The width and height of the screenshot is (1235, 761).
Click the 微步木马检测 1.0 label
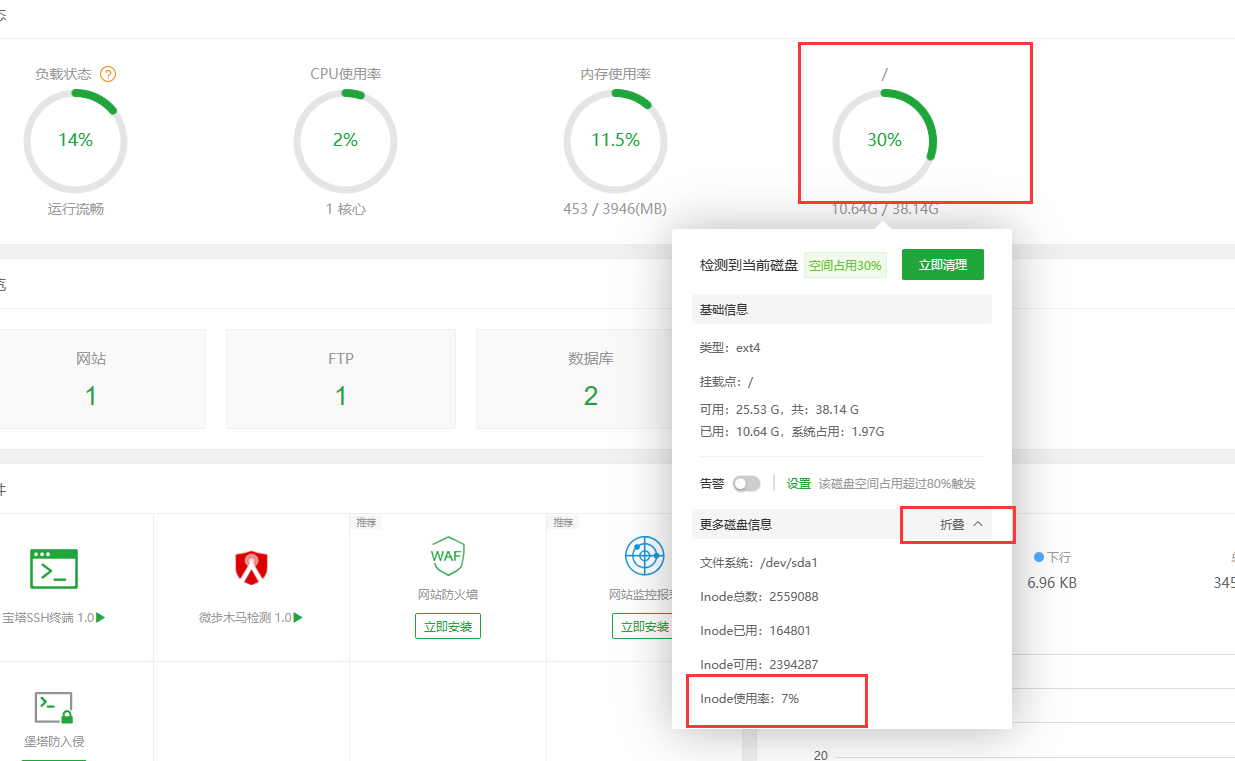coord(251,618)
